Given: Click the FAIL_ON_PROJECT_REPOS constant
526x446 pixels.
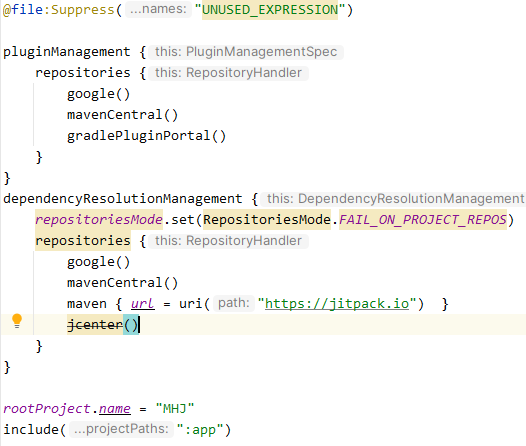Looking at the screenshot, I should coord(423,220).
